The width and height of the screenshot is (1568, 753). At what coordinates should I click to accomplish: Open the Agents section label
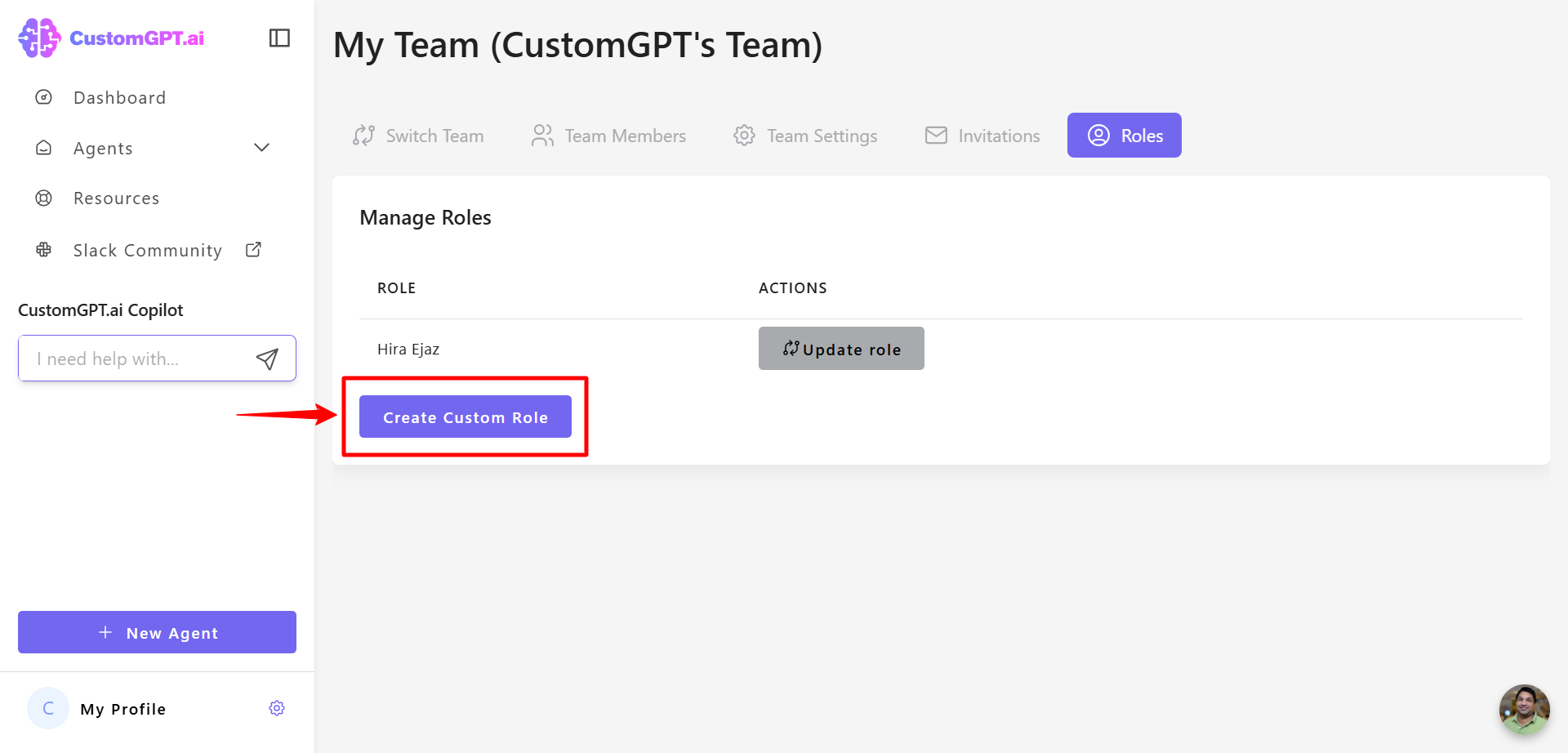point(103,149)
